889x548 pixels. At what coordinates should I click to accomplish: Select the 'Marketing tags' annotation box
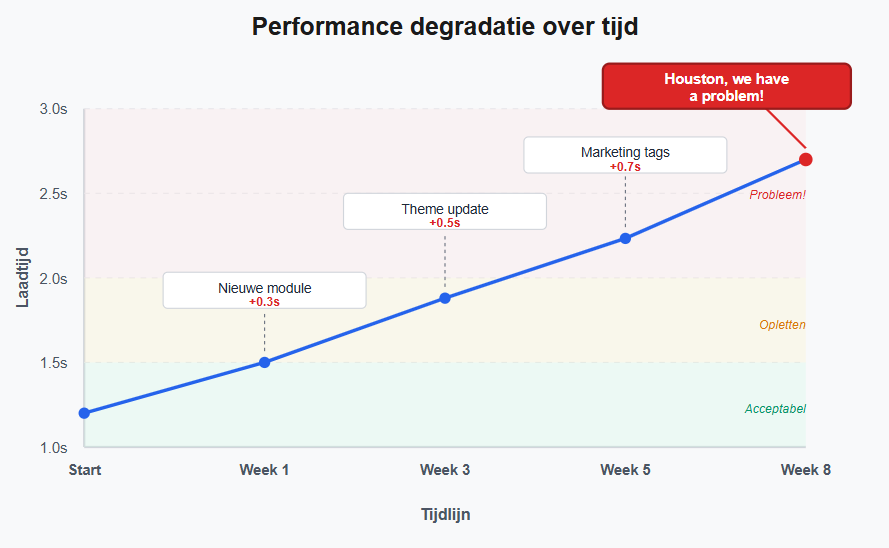coord(625,155)
